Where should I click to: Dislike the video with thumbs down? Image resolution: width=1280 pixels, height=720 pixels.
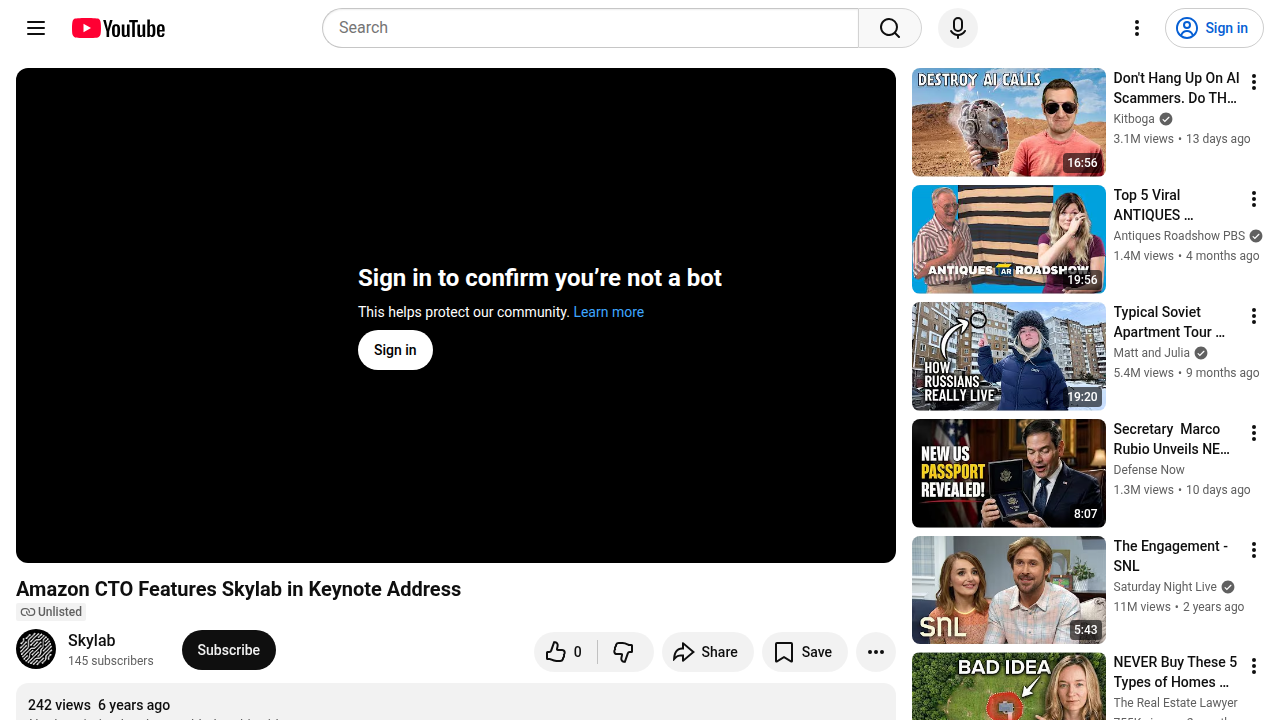[624, 652]
